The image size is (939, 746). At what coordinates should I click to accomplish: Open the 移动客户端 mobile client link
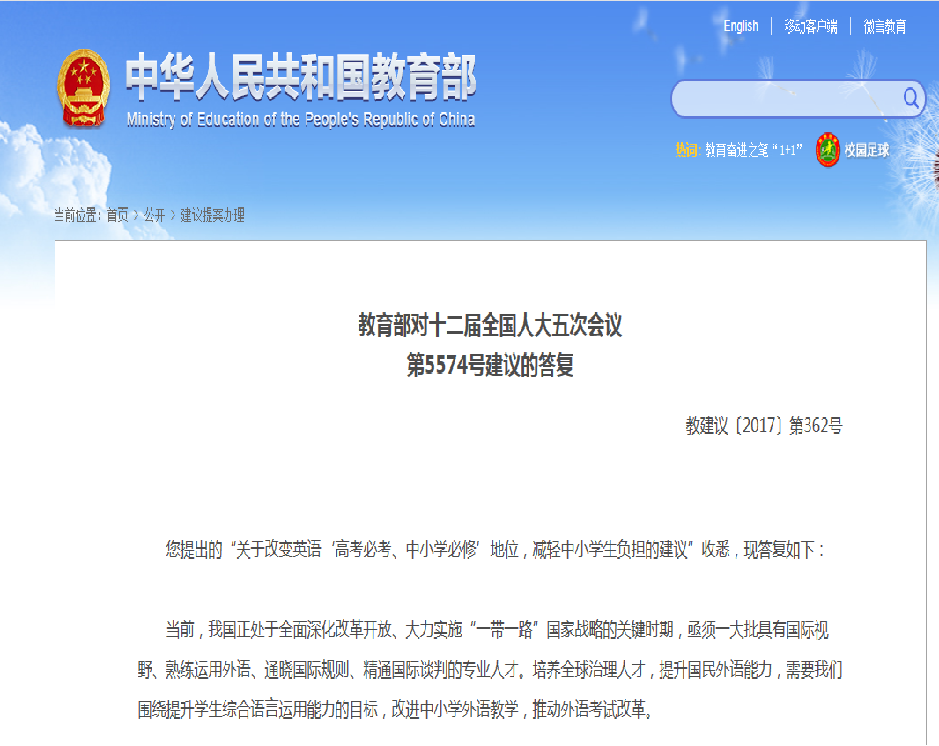tap(810, 27)
